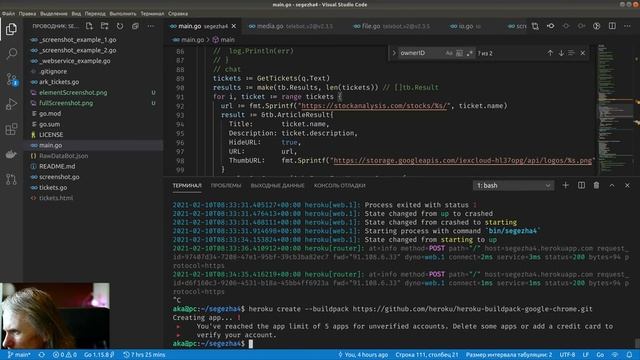
Task: Close the main.go editor tab
Action: click(x=234, y=26)
